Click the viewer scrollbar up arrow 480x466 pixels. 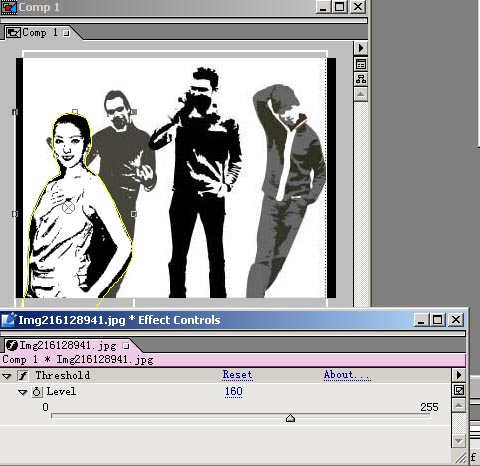tap(361, 94)
